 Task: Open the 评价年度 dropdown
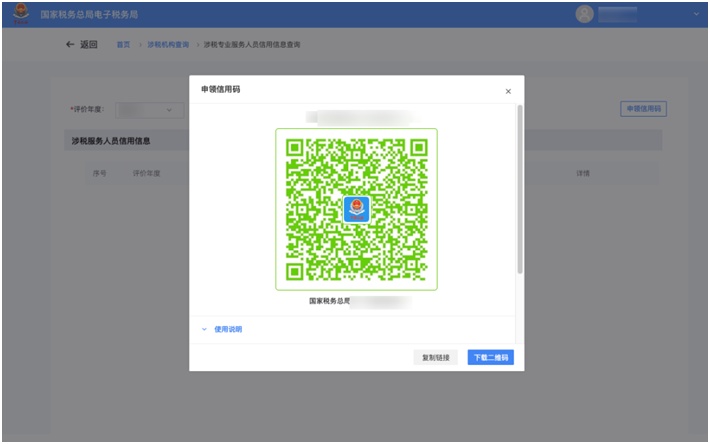pyautogui.click(x=149, y=110)
